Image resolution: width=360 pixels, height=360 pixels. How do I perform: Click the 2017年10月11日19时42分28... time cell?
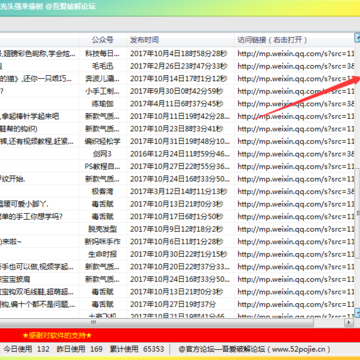pos(180,116)
